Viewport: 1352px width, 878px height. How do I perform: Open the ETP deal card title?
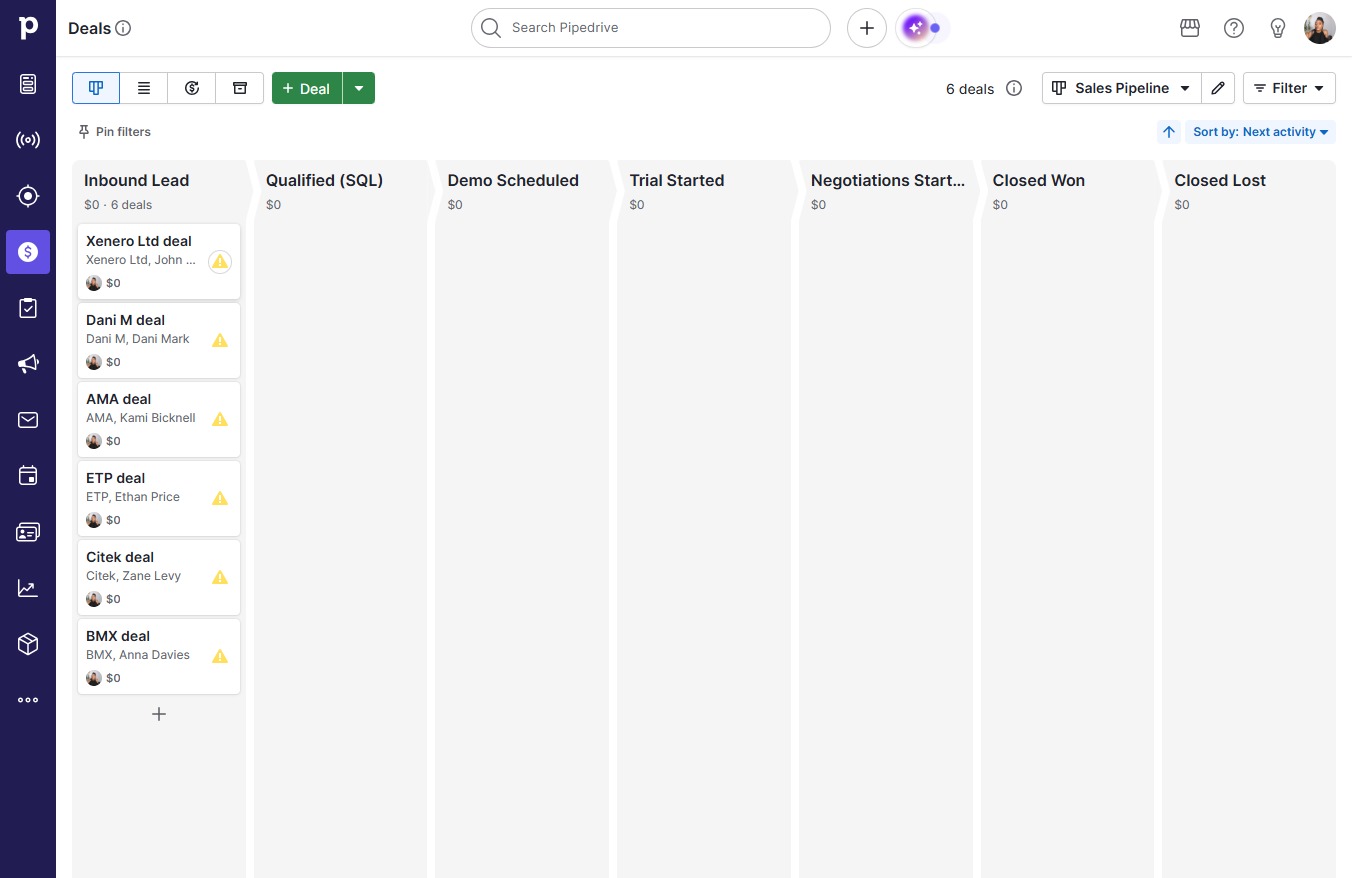click(116, 478)
